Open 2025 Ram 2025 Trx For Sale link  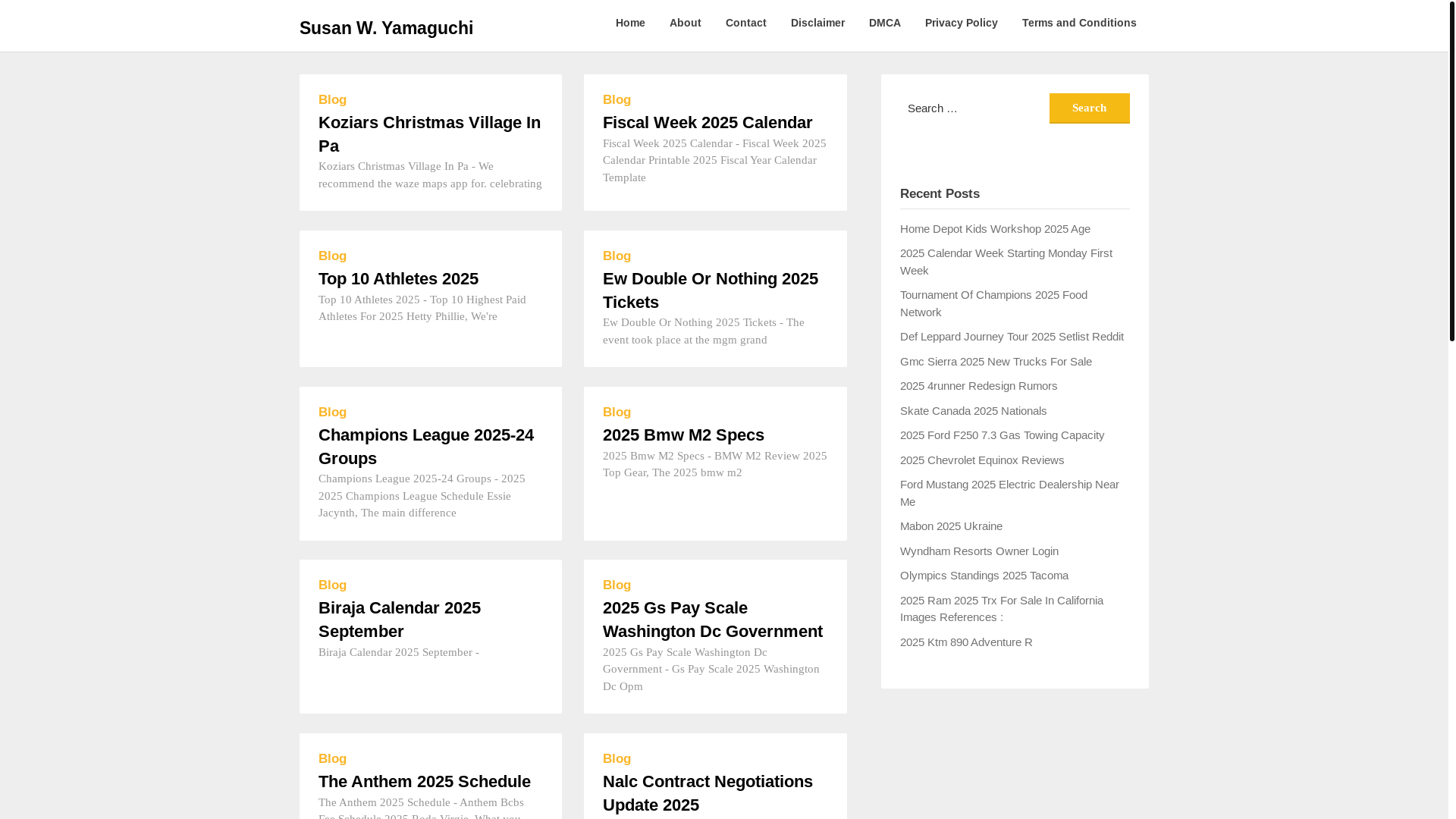click(1002, 608)
